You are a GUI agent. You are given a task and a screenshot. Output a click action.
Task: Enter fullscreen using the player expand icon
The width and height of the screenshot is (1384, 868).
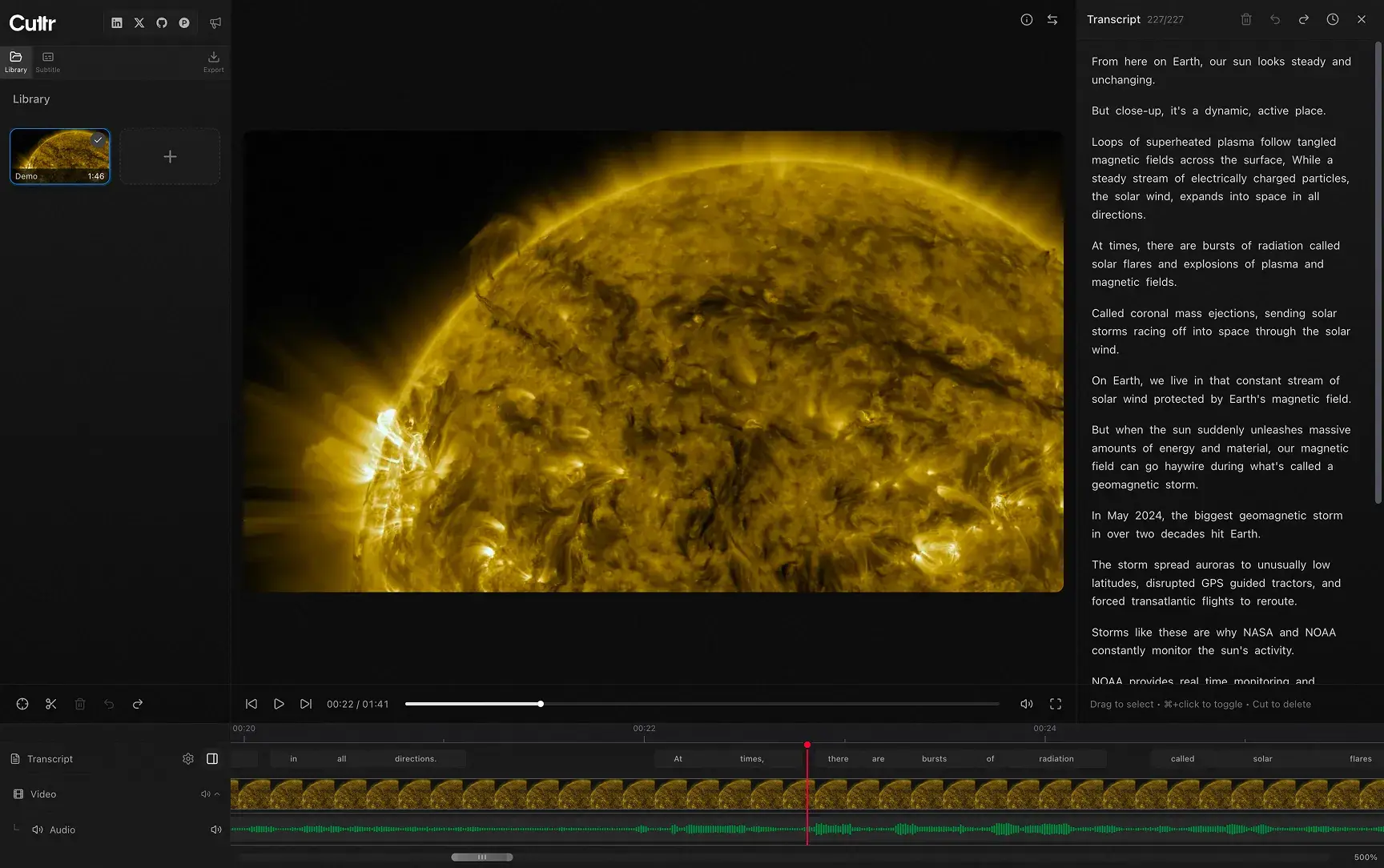[x=1055, y=704]
